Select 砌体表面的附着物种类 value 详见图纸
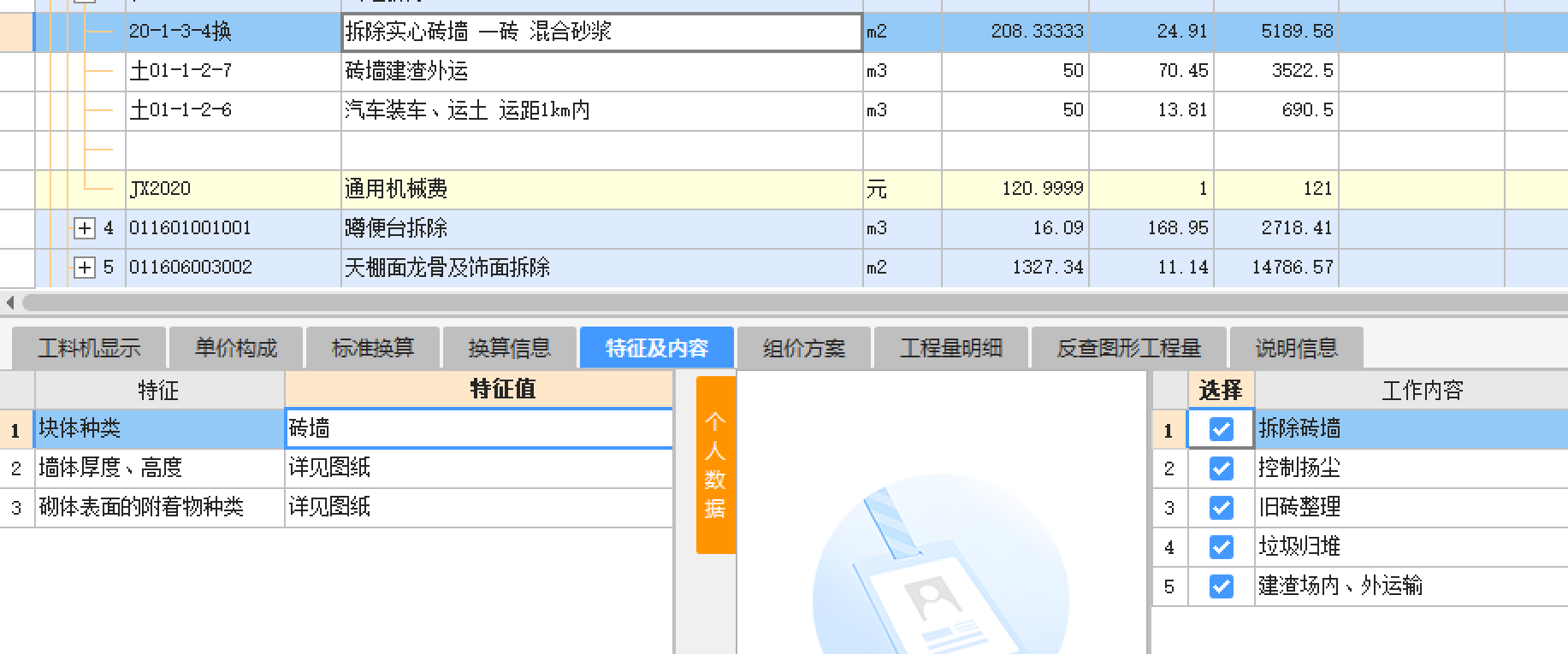The image size is (1568, 654). (479, 507)
